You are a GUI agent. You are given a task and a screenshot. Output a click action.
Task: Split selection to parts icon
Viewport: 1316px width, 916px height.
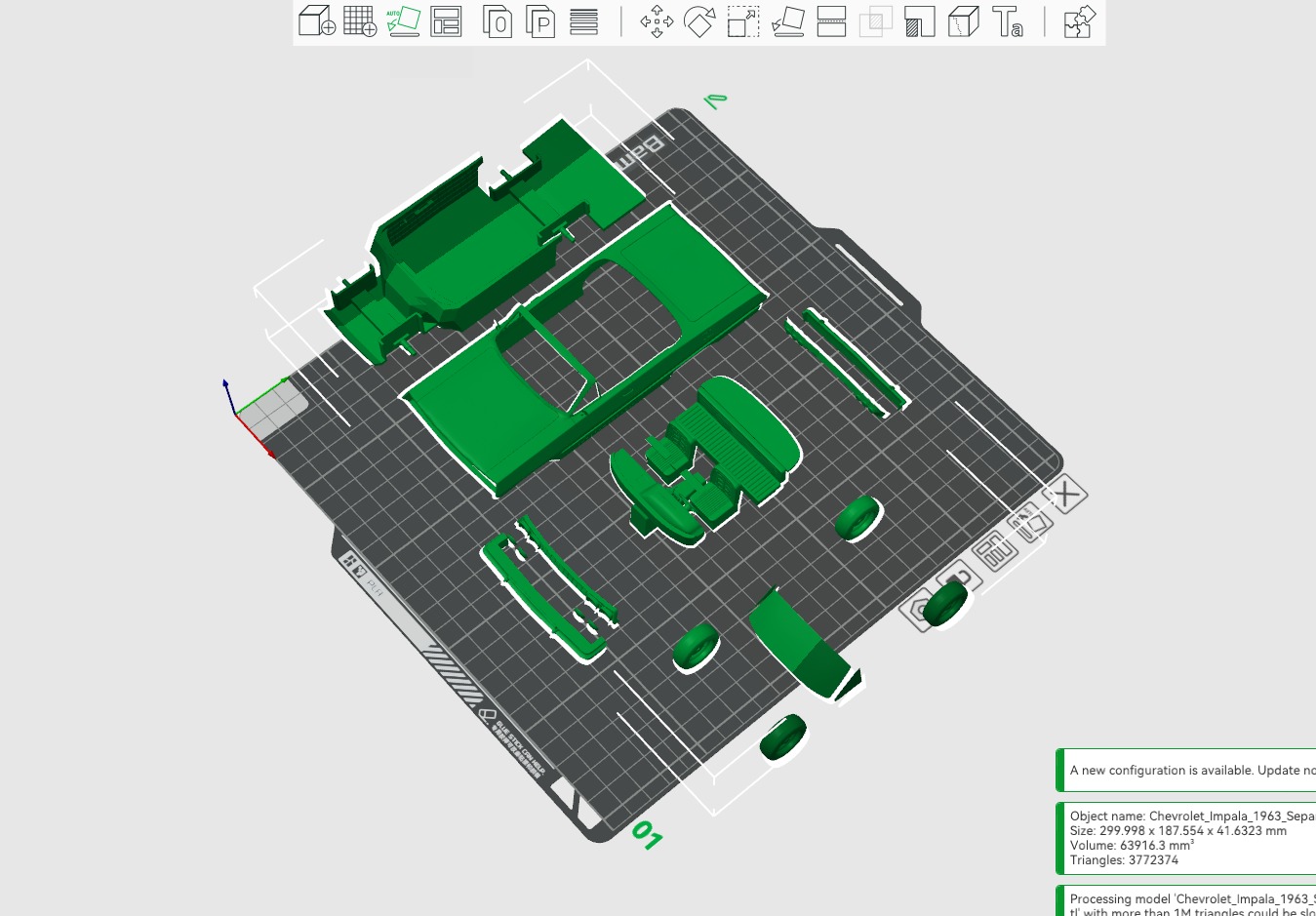[x=540, y=21]
